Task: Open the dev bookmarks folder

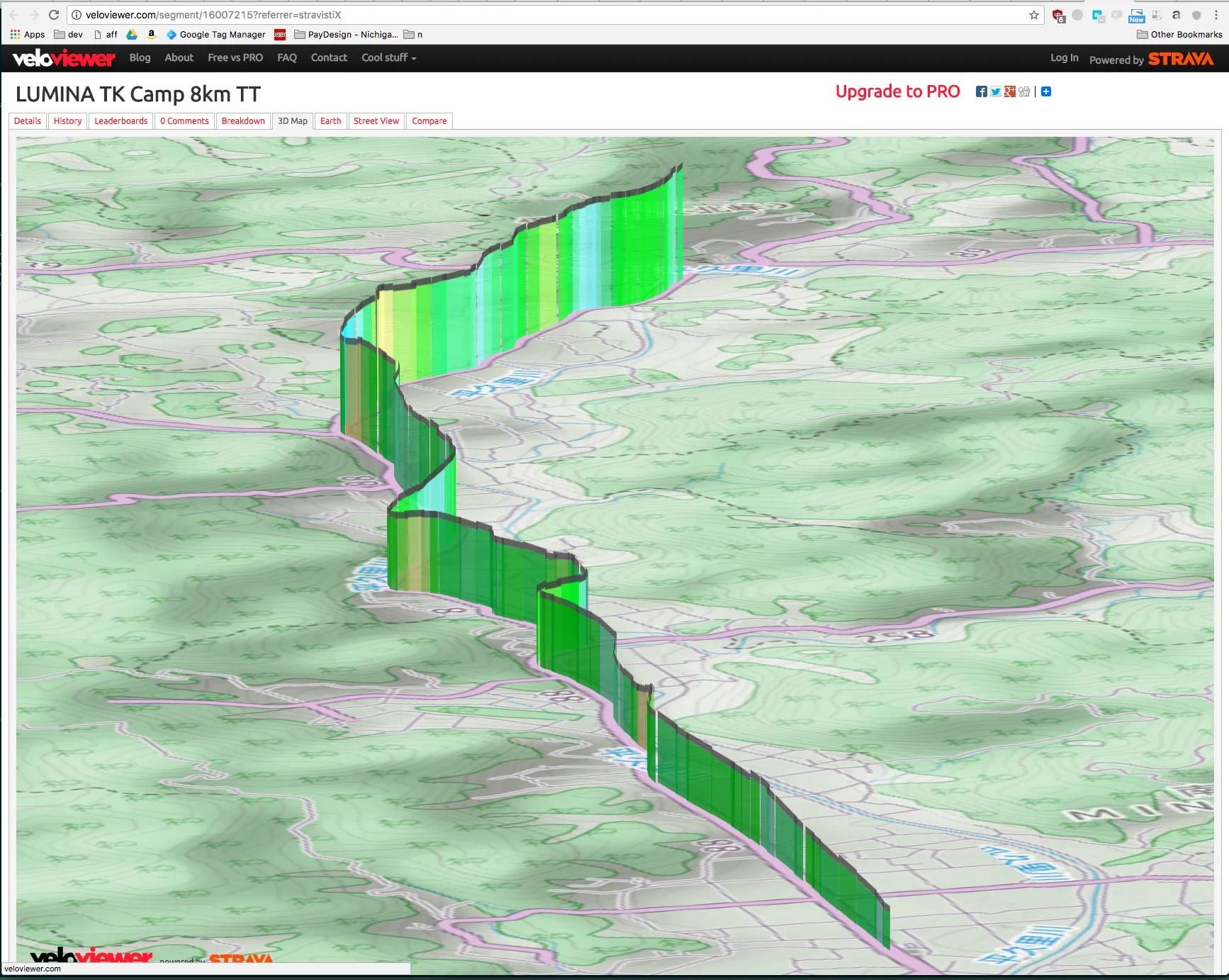Action: pos(69,35)
